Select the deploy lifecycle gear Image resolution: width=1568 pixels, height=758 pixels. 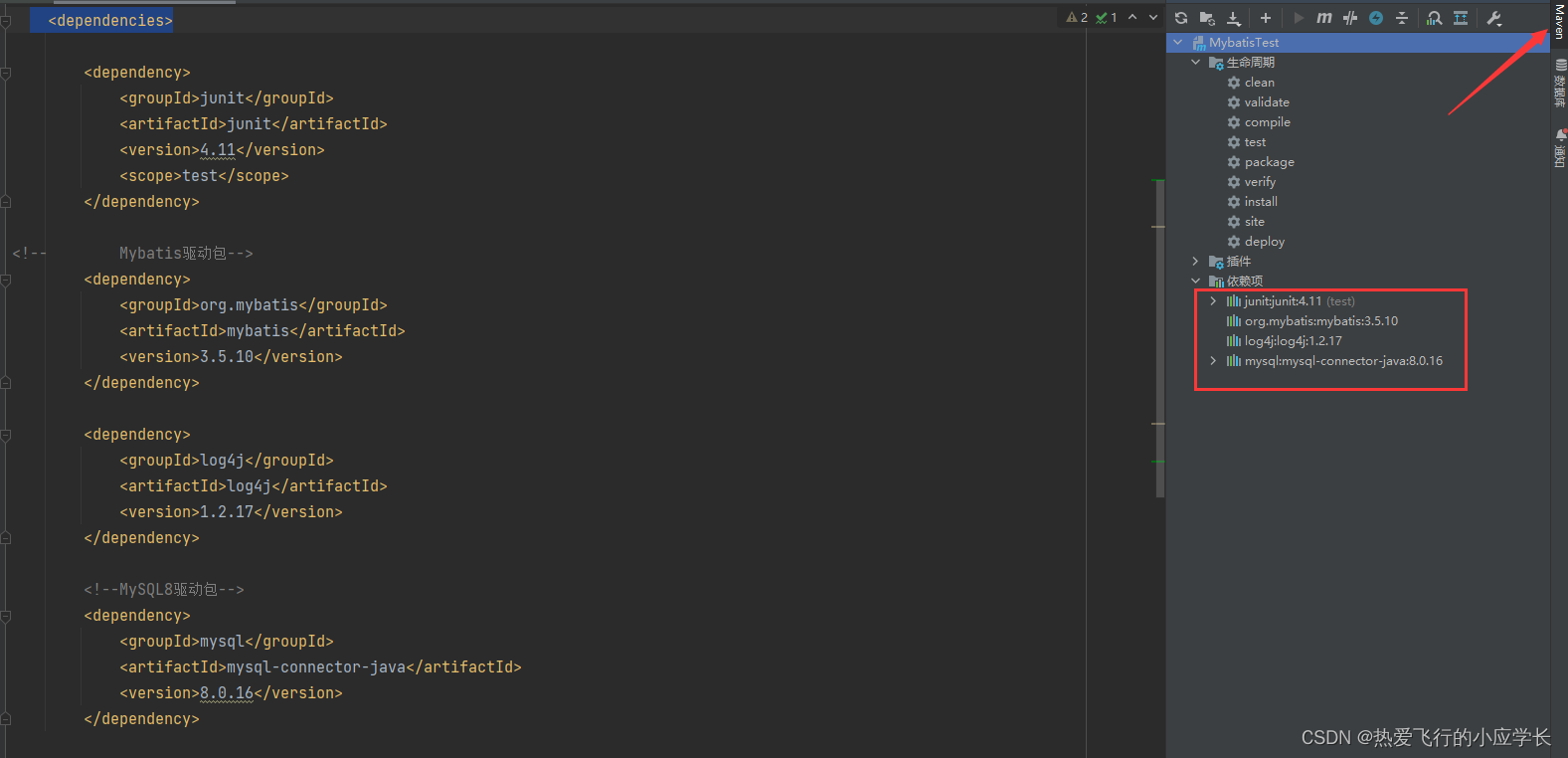pyautogui.click(x=1234, y=242)
